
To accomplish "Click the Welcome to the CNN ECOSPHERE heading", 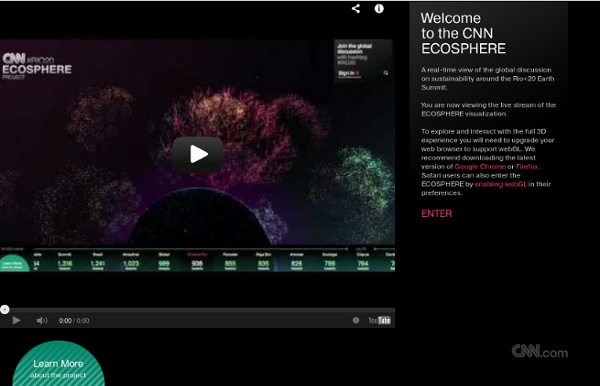I will click(463, 33).
